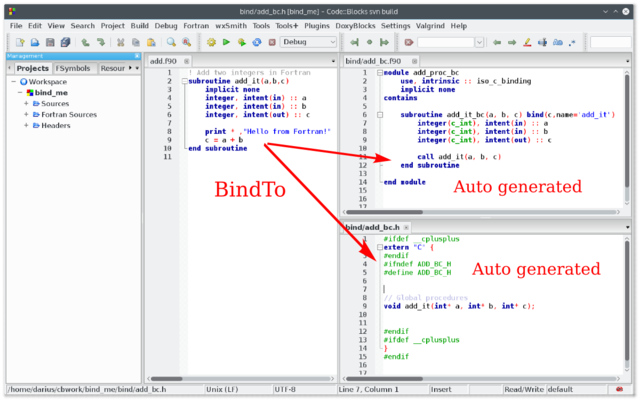Click the Copy toolbar icon
Image resolution: width=640 pixels, height=401 pixels.
click(x=136, y=42)
